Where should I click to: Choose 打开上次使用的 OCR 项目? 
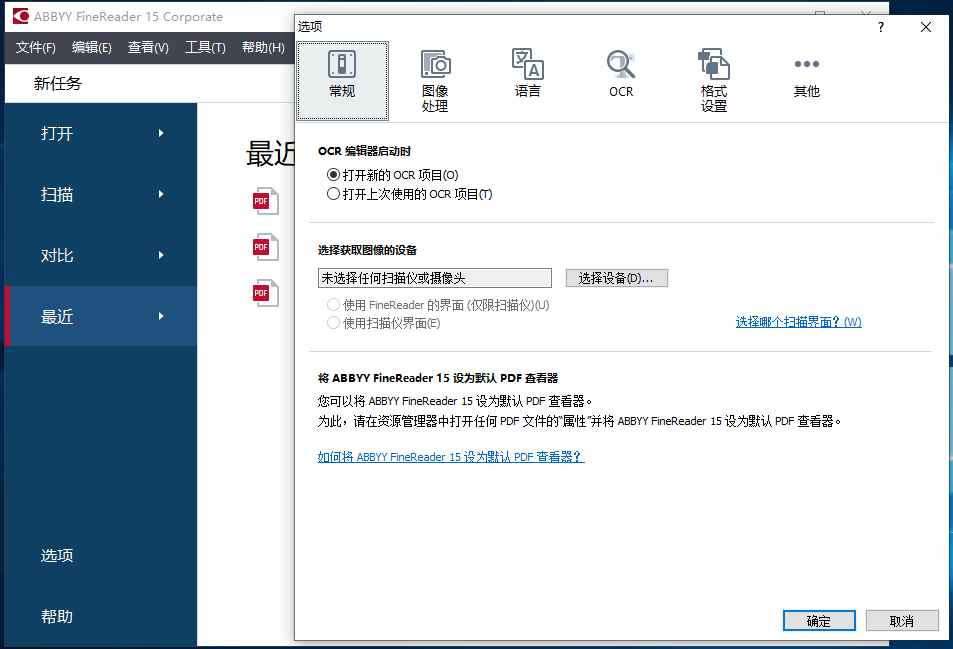click(333, 194)
